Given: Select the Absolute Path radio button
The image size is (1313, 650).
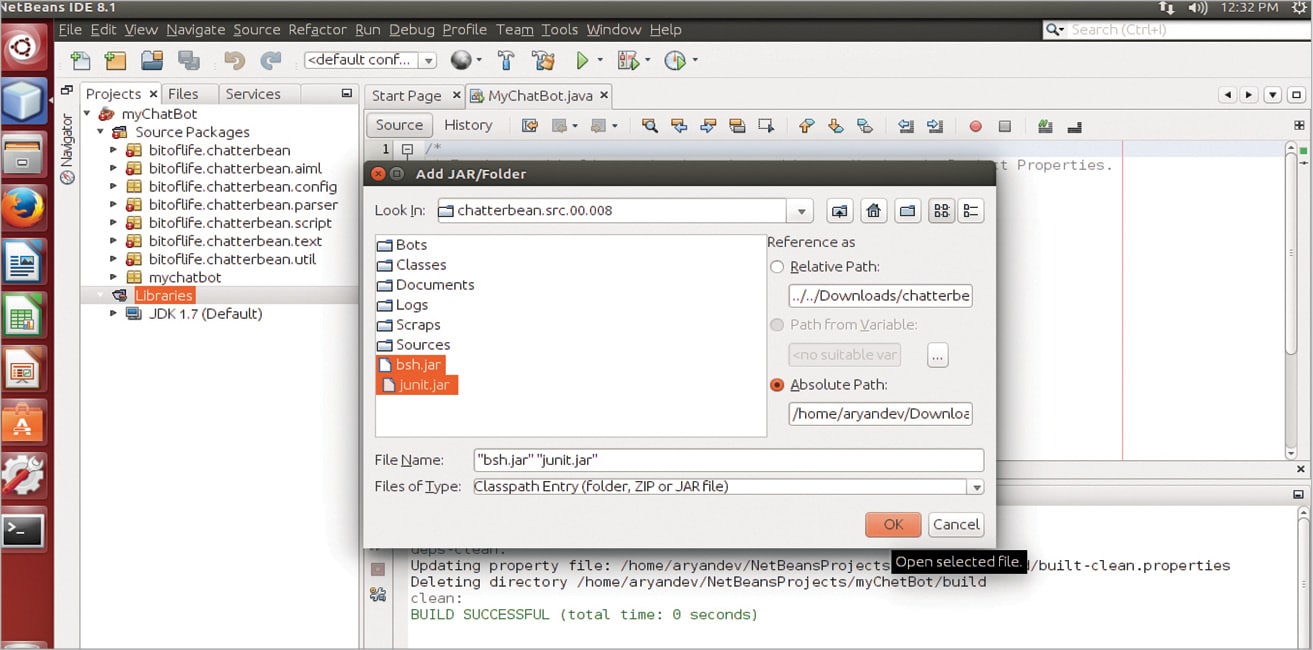Looking at the screenshot, I should tap(777, 385).
